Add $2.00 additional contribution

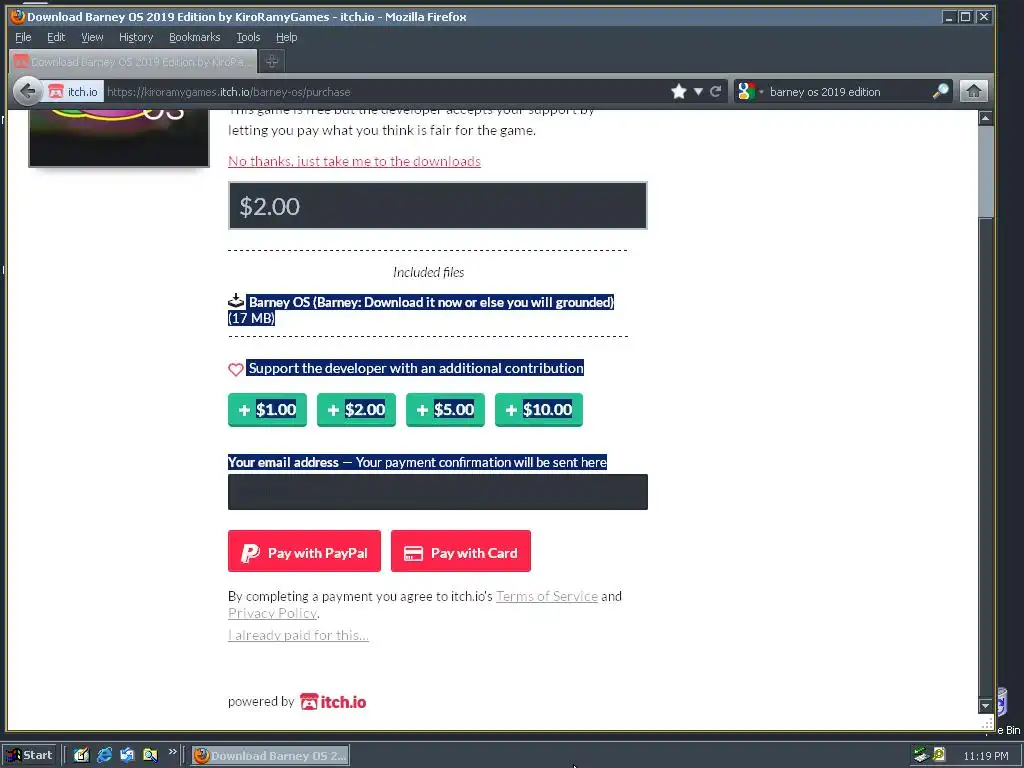356,409
